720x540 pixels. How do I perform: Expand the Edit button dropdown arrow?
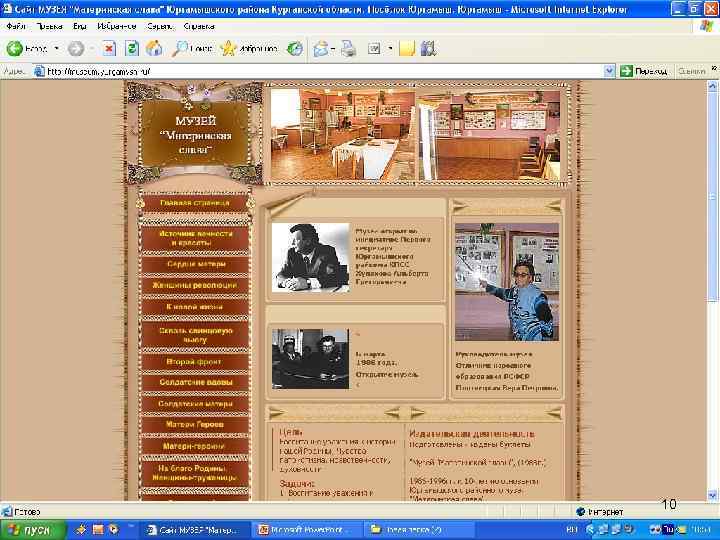point(390,49)
